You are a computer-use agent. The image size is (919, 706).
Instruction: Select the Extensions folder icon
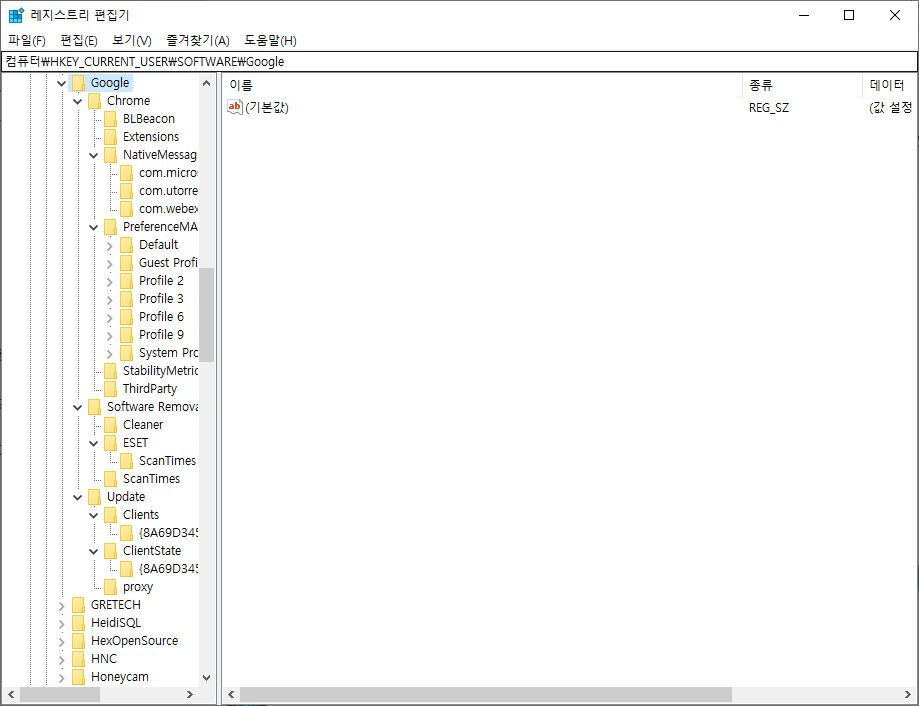tap(110, 137)
